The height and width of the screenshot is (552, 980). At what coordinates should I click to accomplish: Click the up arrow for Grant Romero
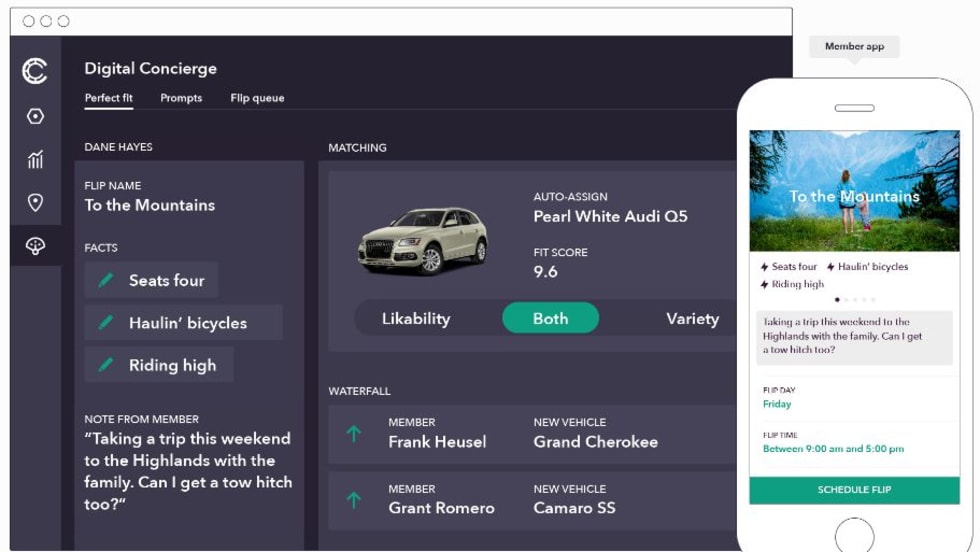point(353,500)
